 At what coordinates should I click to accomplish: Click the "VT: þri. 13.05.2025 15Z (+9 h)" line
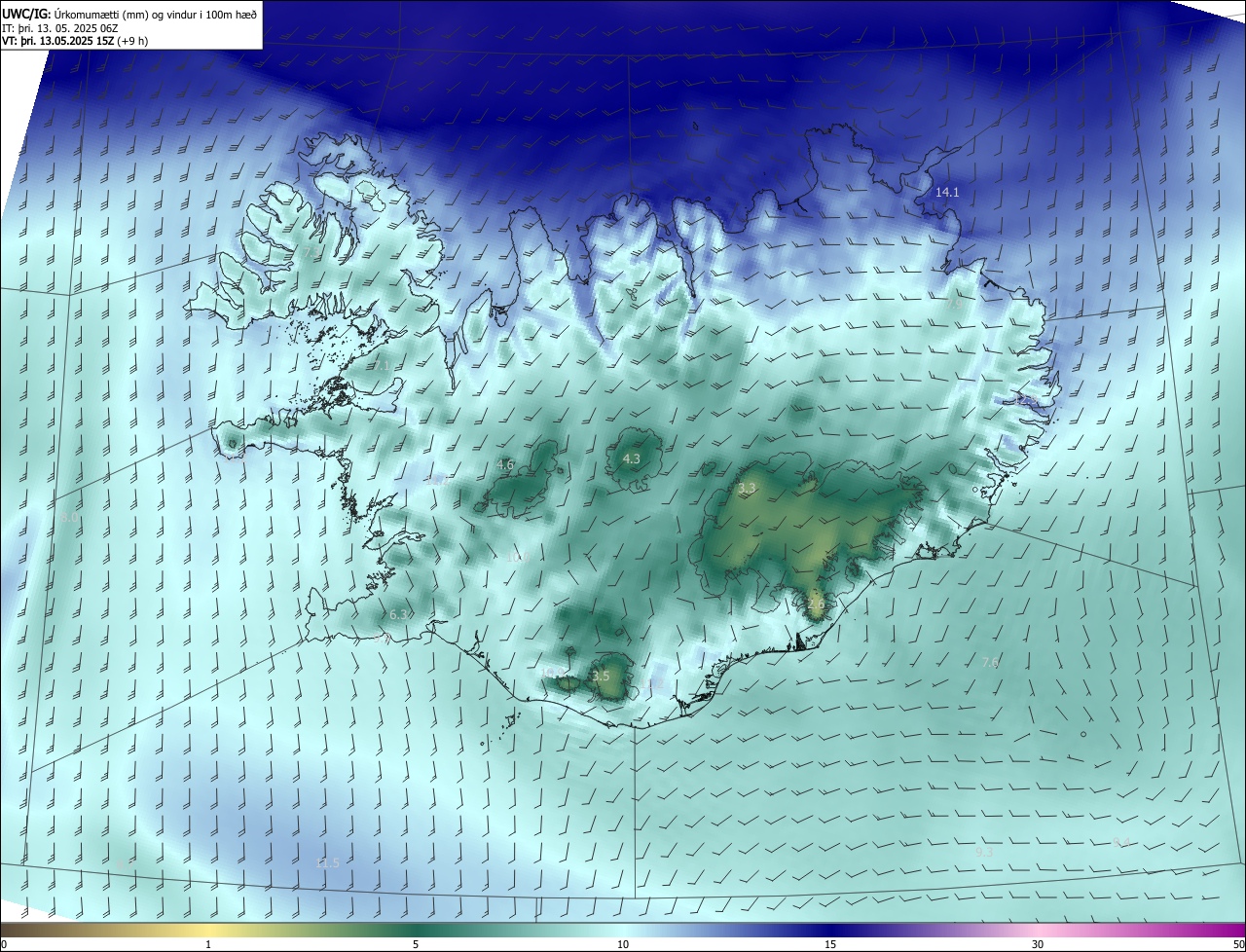point(75,41)
